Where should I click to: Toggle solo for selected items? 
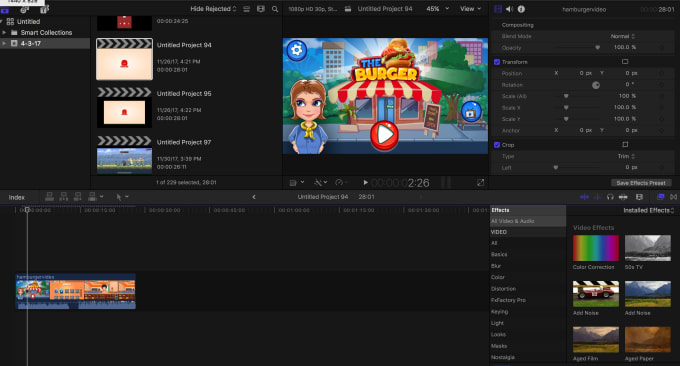(610, 197)
